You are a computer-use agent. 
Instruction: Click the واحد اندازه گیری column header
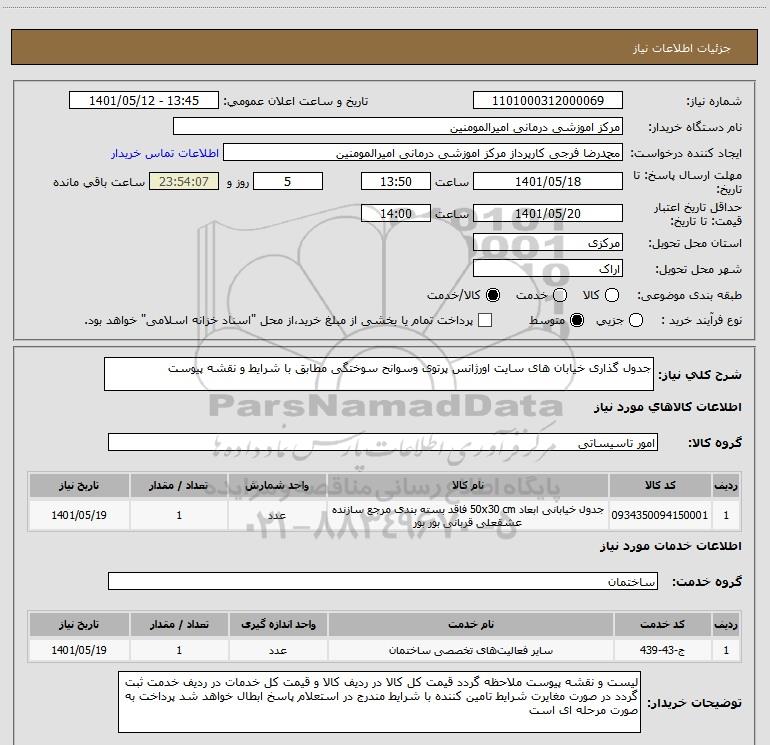(278, 624)
